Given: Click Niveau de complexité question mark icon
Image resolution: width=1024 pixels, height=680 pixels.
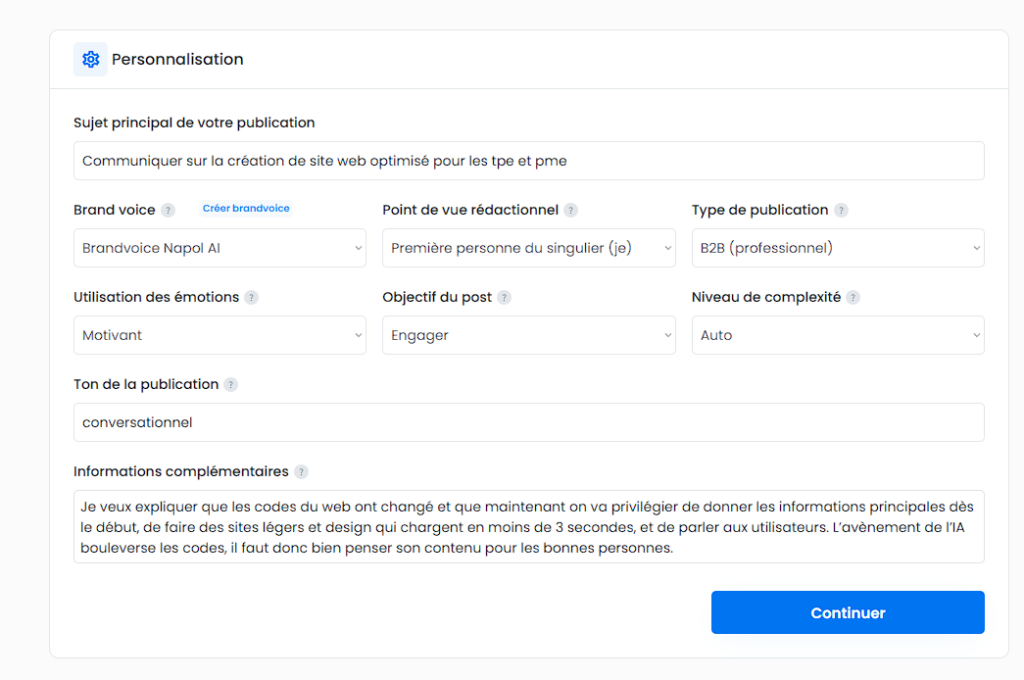Looking at the screenshot, I should 853,298.
